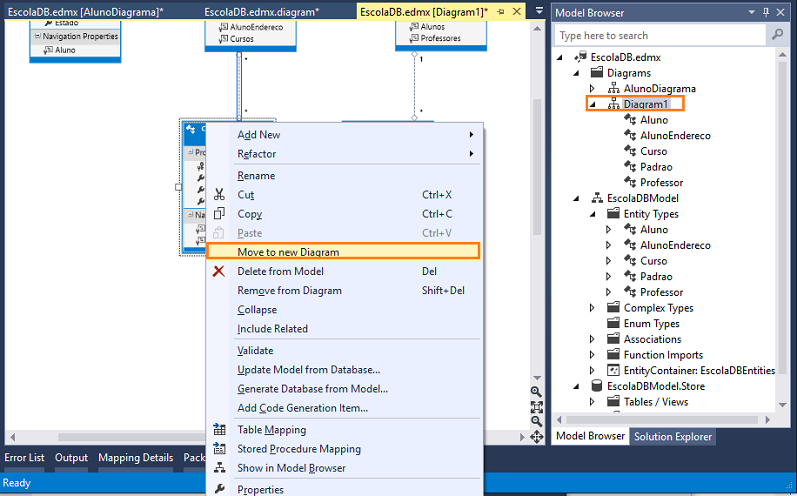Click the zoom to fit diagram icon
Image resolution: width=797 pixels, height=496 pixels.
[536, 407]
